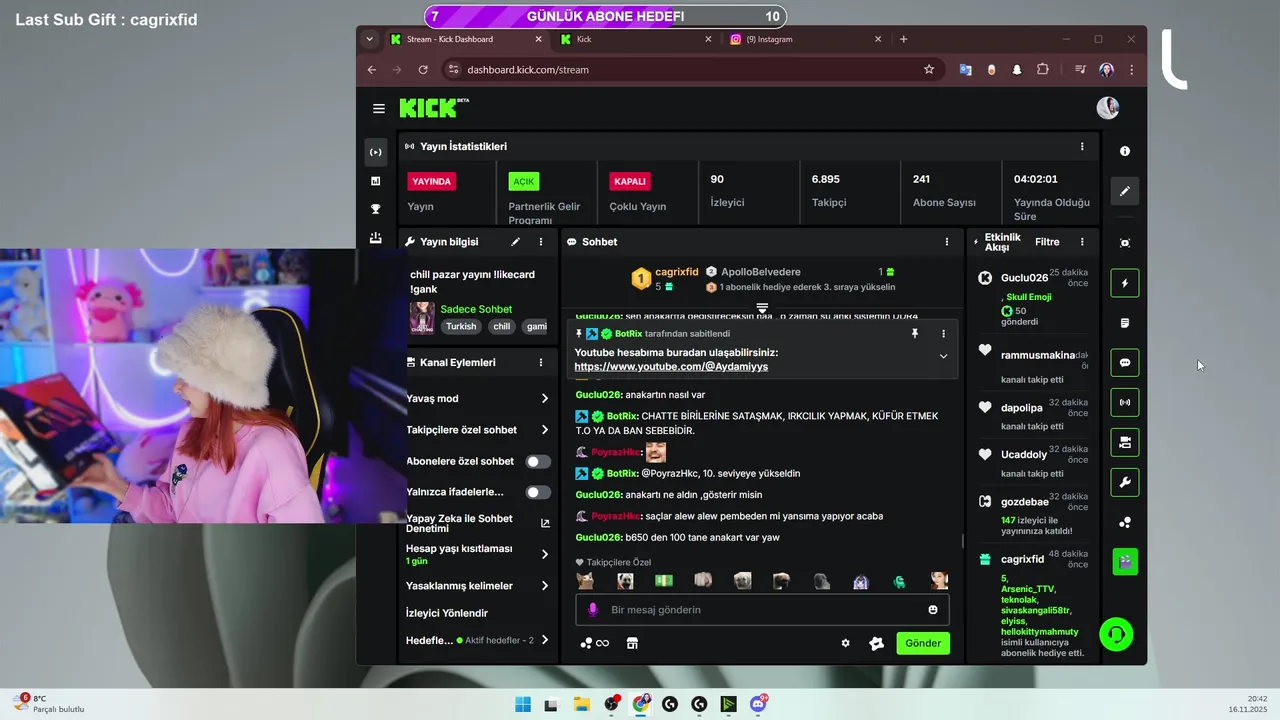Open Yayın bilgisi three-dot menu
The image size is (1280, 720).
coord(541,242)
